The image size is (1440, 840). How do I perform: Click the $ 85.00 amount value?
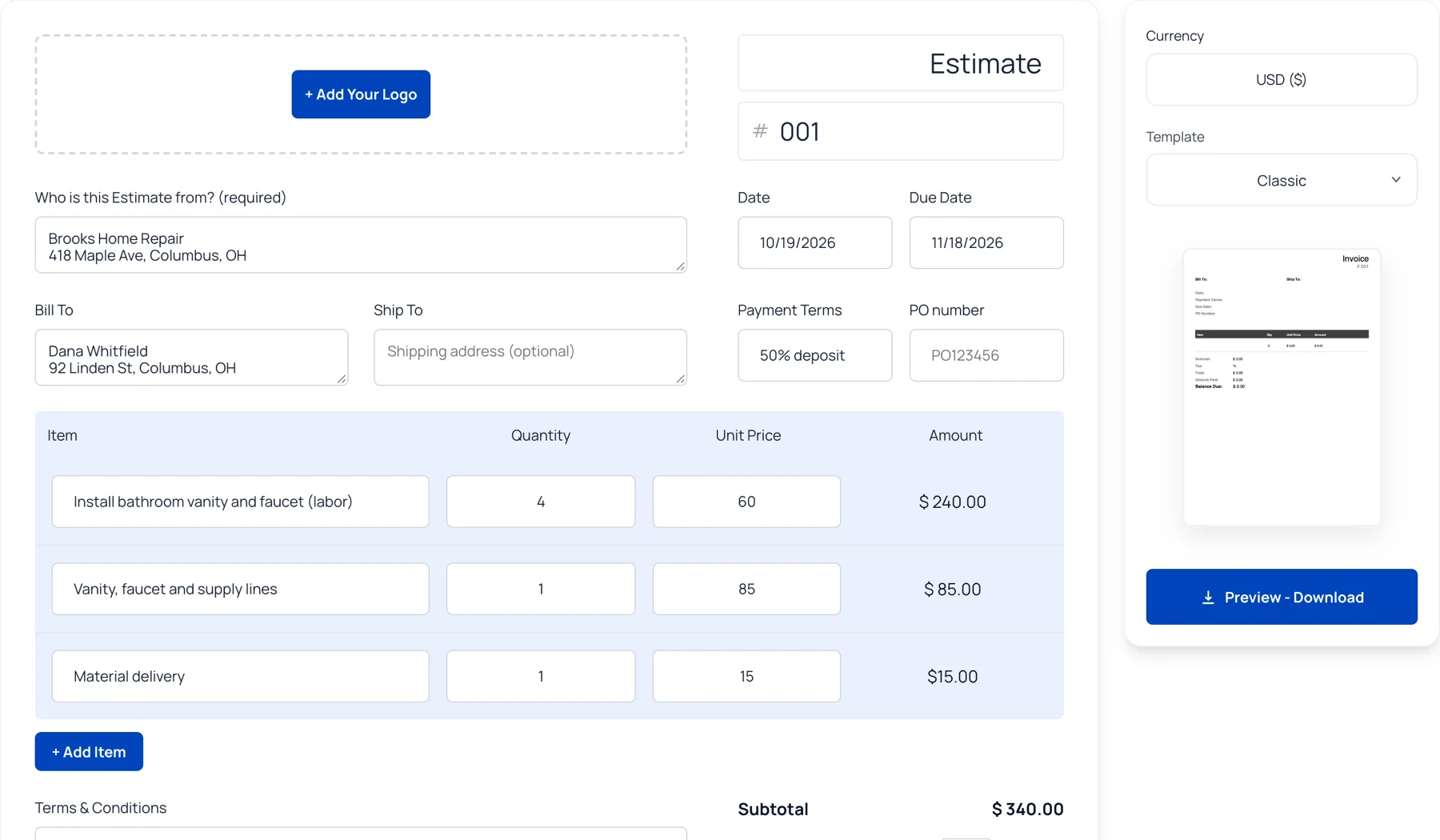pos(952,589)
